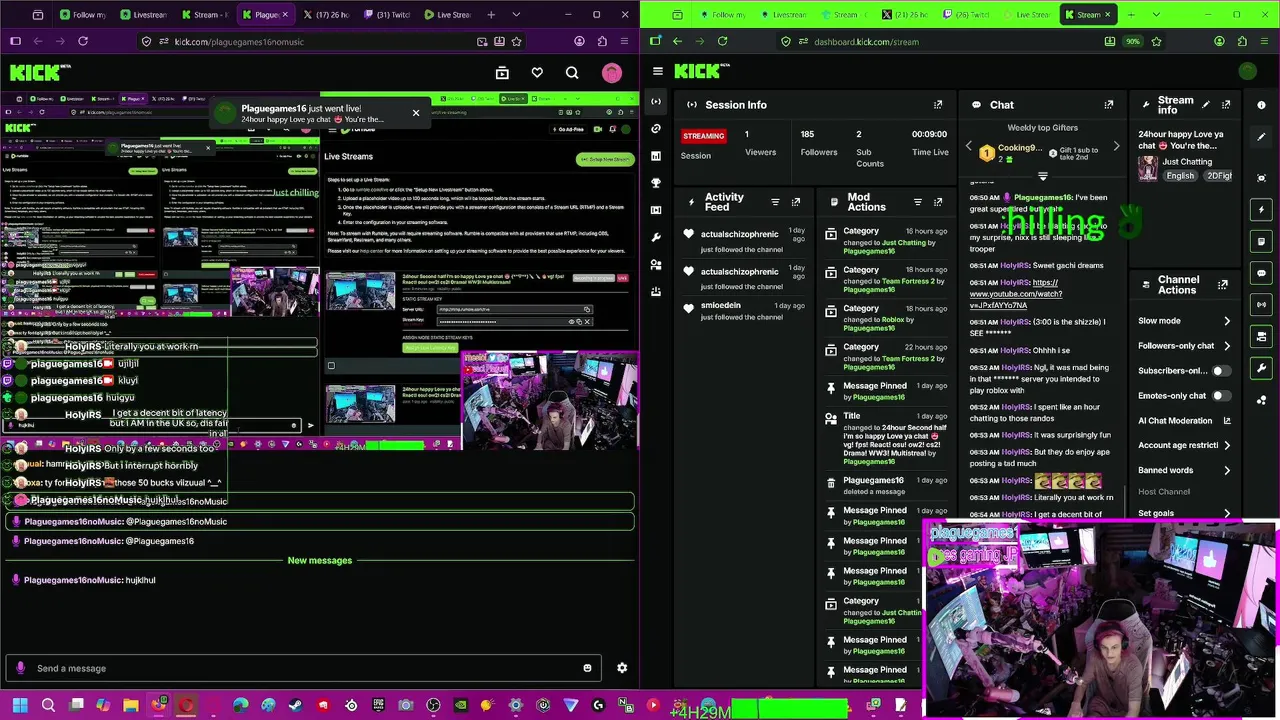Toggle Subscribers-only chat switch

[1220, 370]
